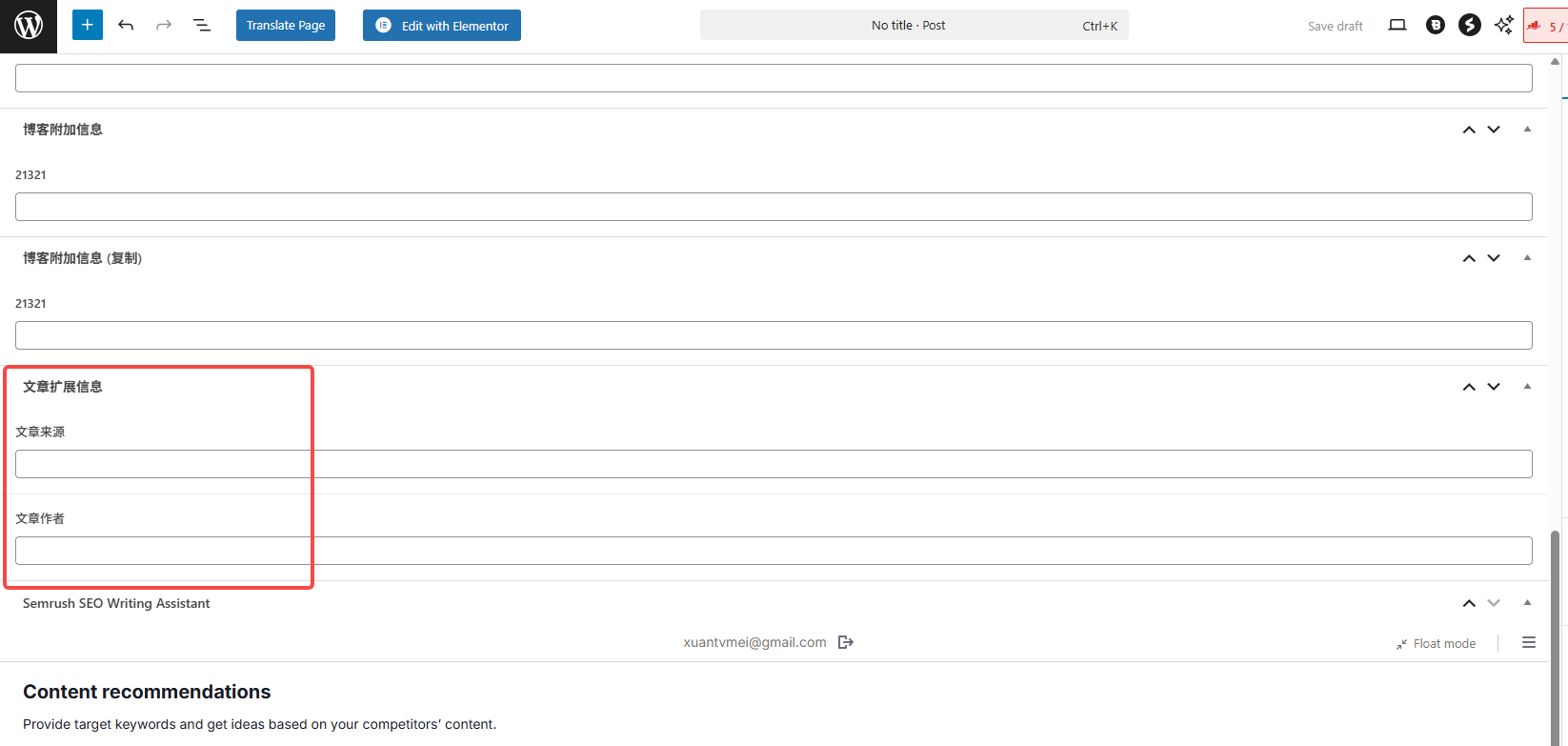Click the AI sparkle stars icon
This screenshot has height=746, width=1568.
click(1503, 26)
